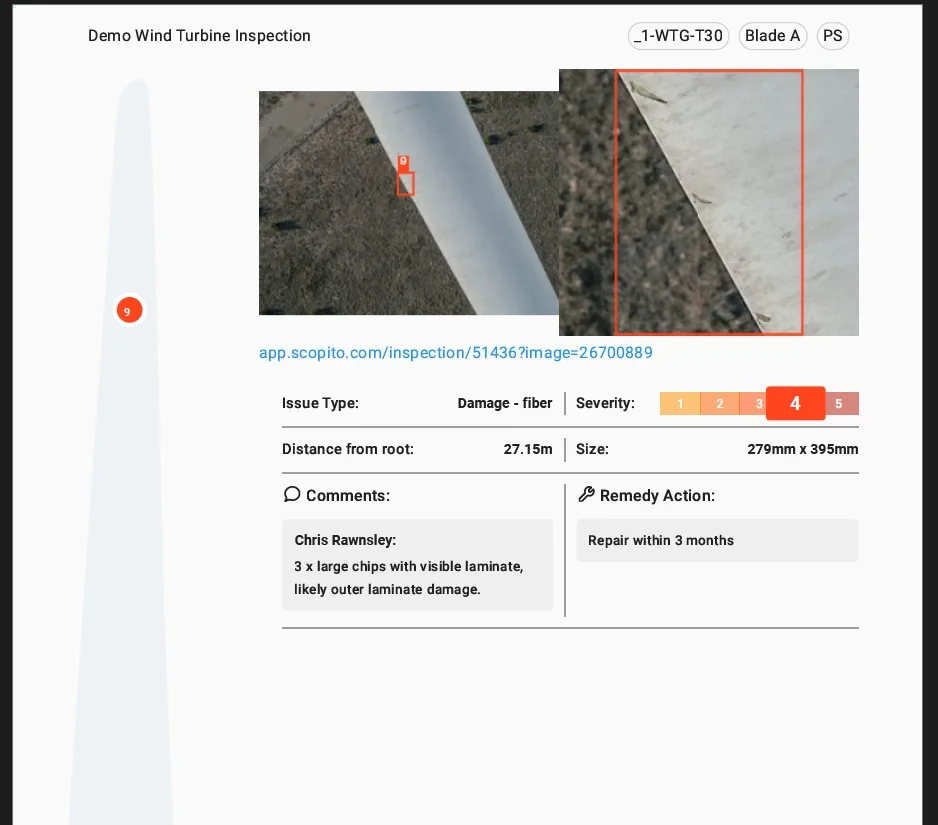Click the Severity label
Image resolution: width=938 pixels, height=825 pixels.
click(605, 403)
